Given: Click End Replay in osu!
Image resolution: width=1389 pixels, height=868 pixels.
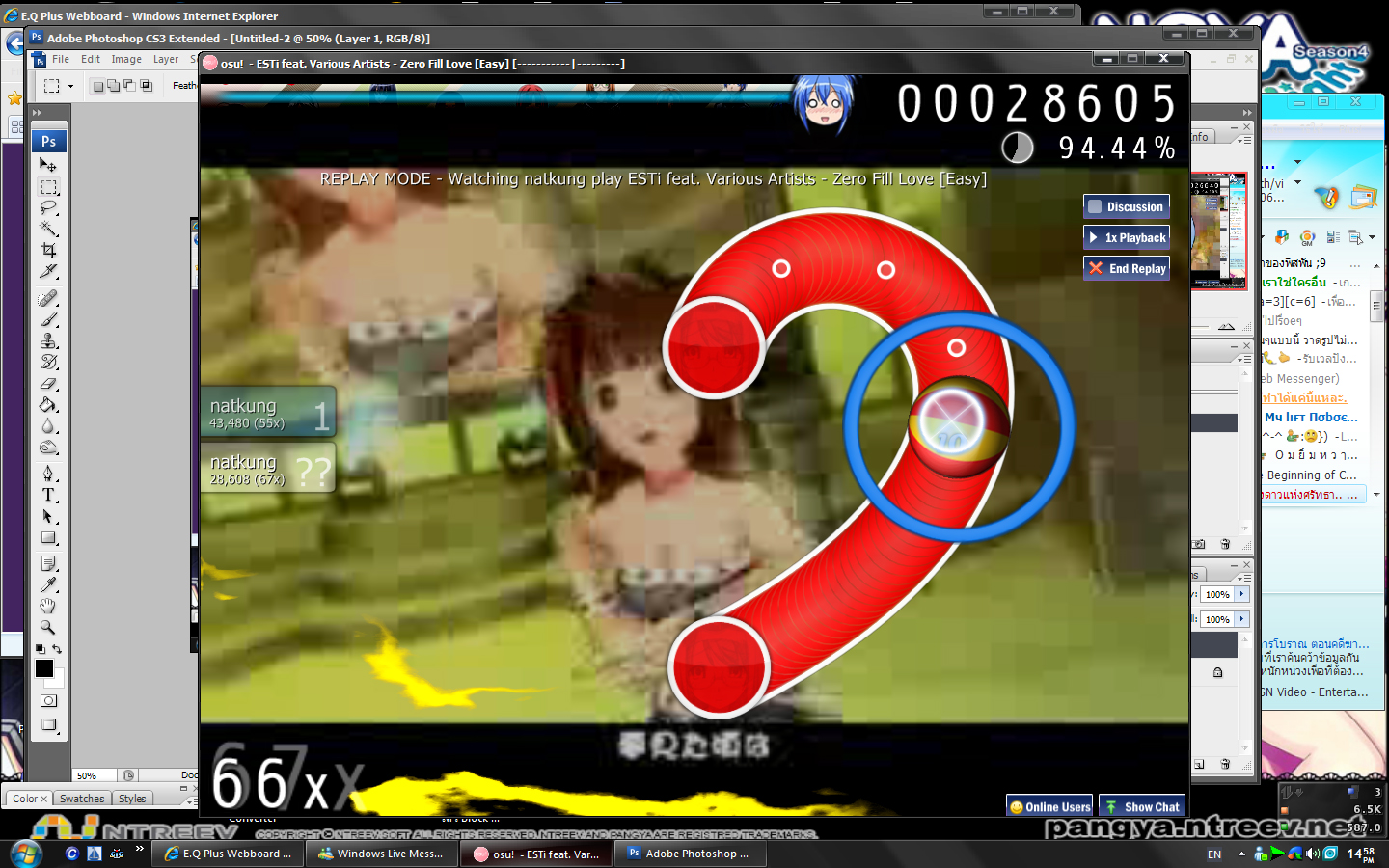Looking at the screenshot, I should 1127,268.
